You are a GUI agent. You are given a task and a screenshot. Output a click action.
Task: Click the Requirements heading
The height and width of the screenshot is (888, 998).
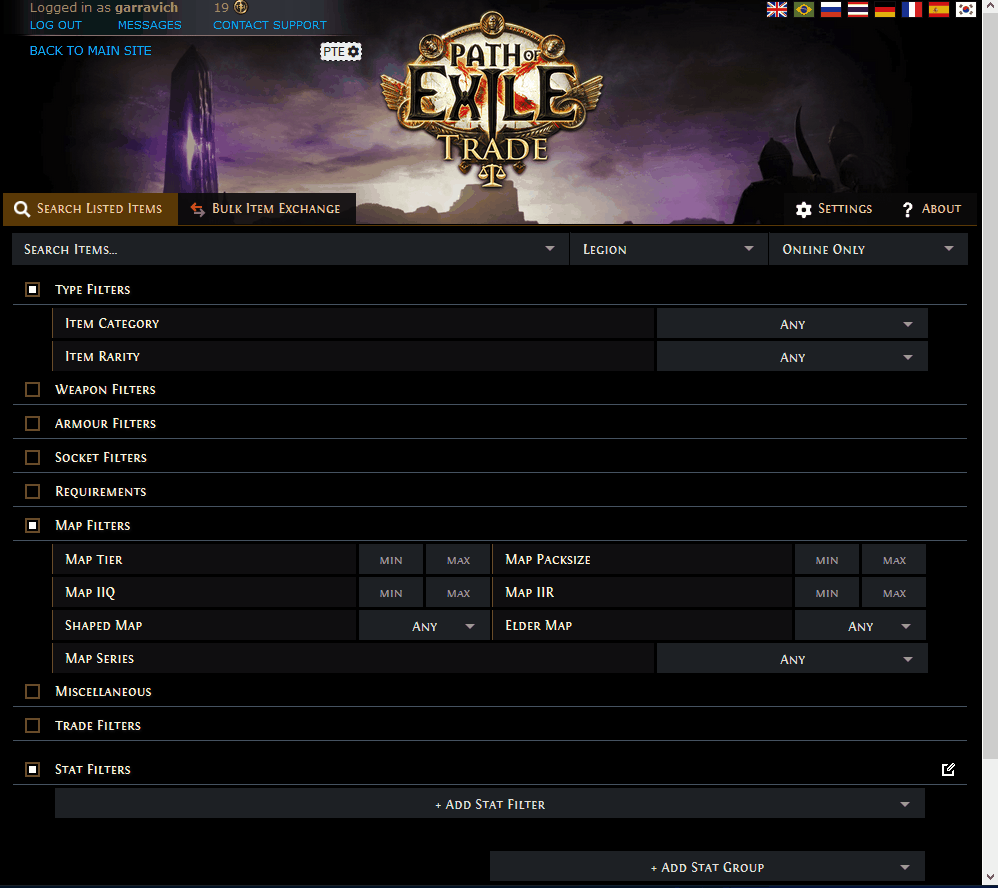point(101,492)
